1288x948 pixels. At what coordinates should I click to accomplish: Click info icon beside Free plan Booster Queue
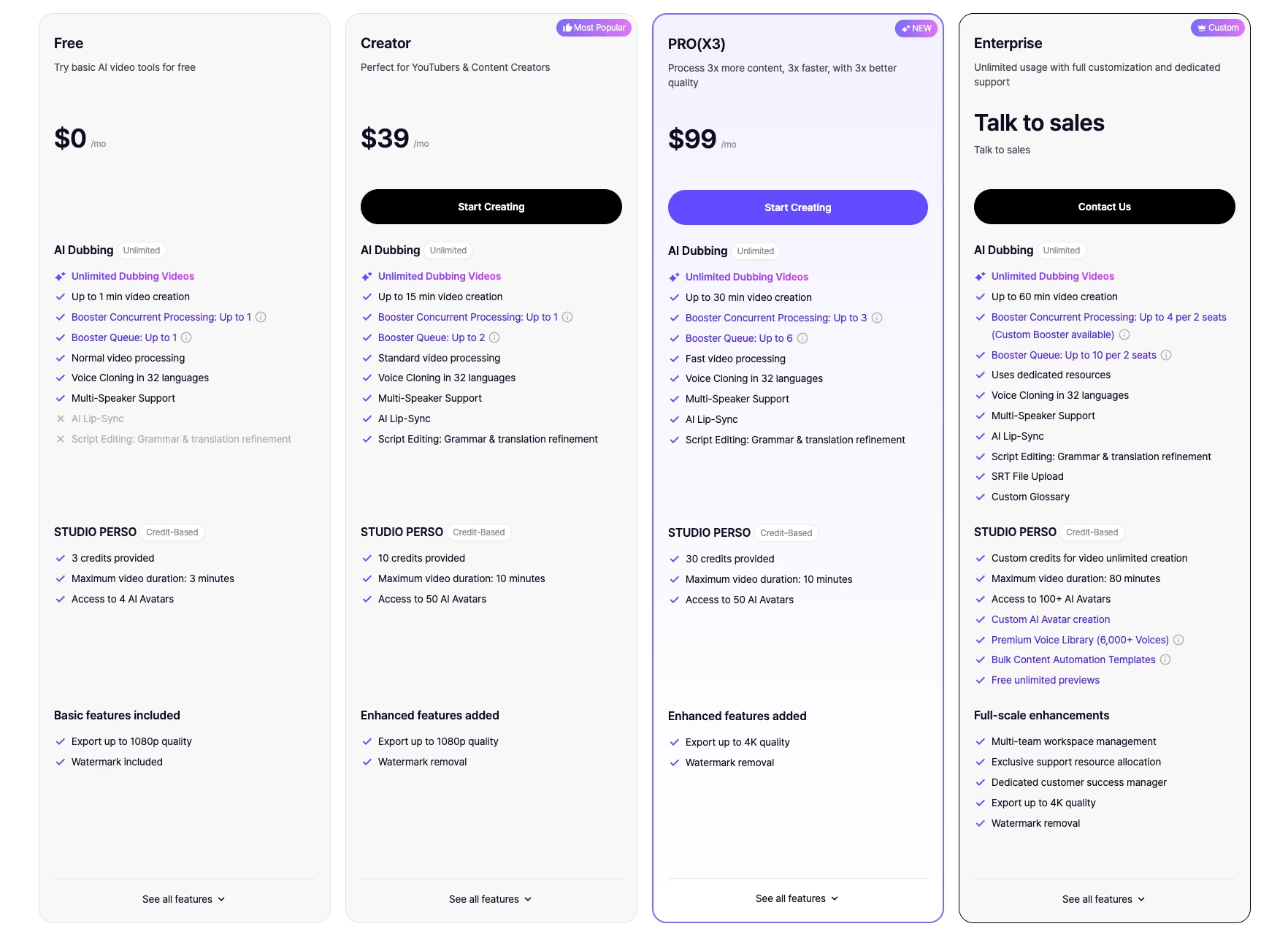point(186,337)
